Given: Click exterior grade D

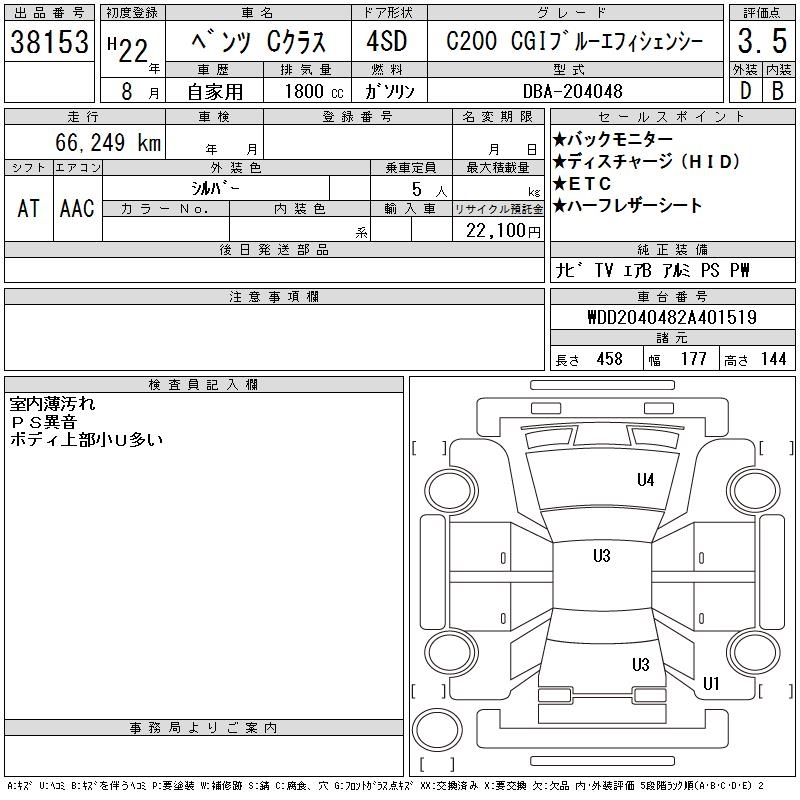Looking at the screenshot, I should point(745,91).
